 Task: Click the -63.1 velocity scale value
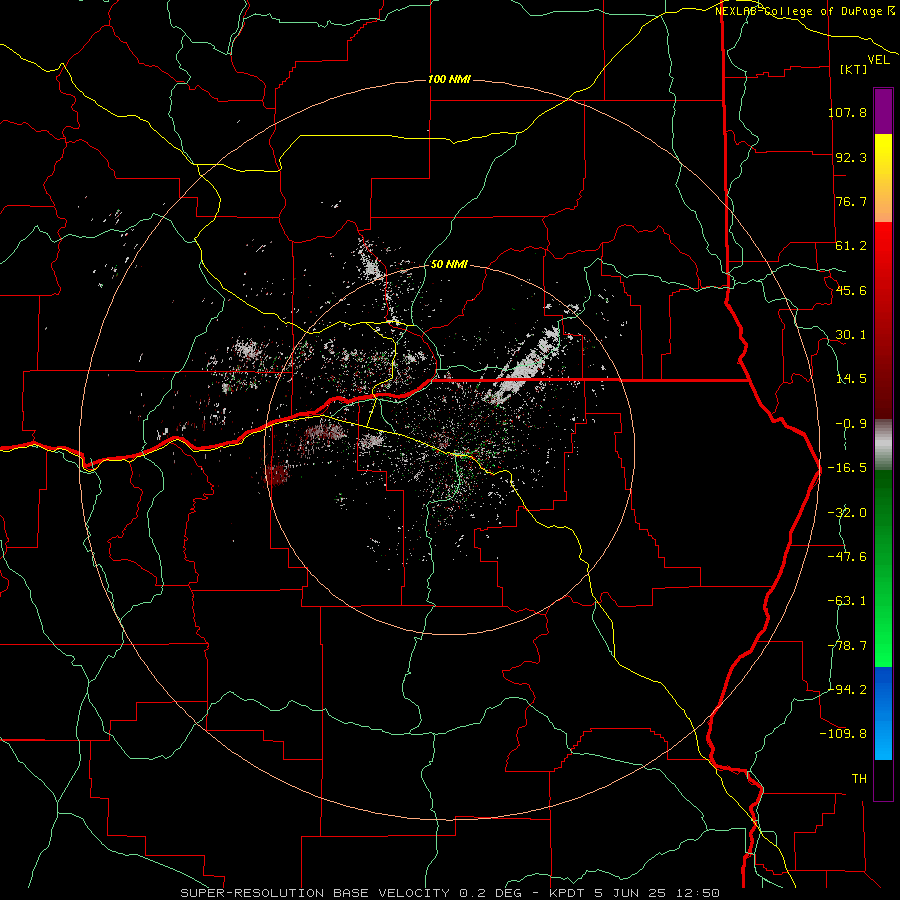[847, 601]
